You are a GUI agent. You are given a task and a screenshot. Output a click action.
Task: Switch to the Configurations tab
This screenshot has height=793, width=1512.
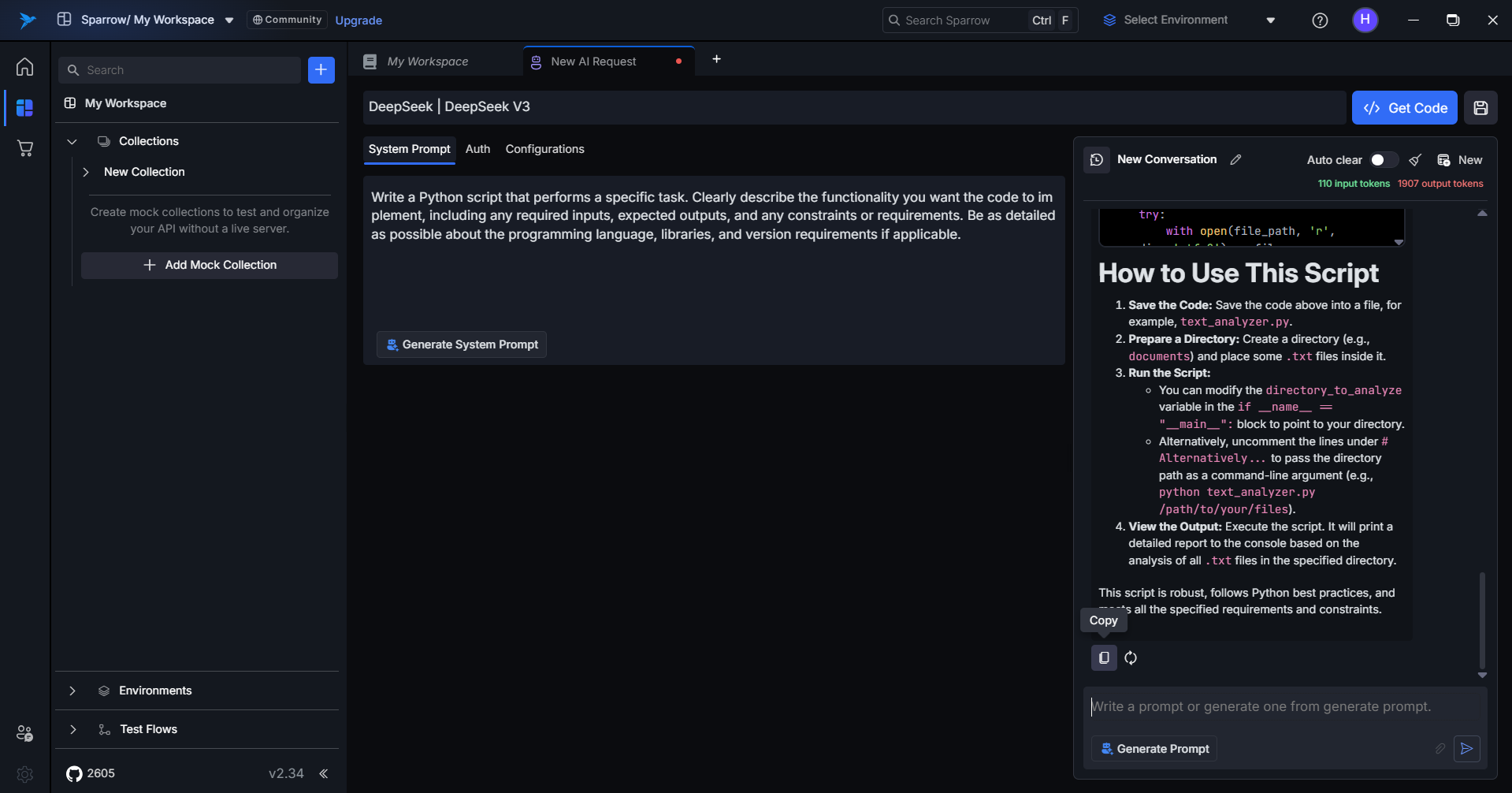(x=544, y=149)
